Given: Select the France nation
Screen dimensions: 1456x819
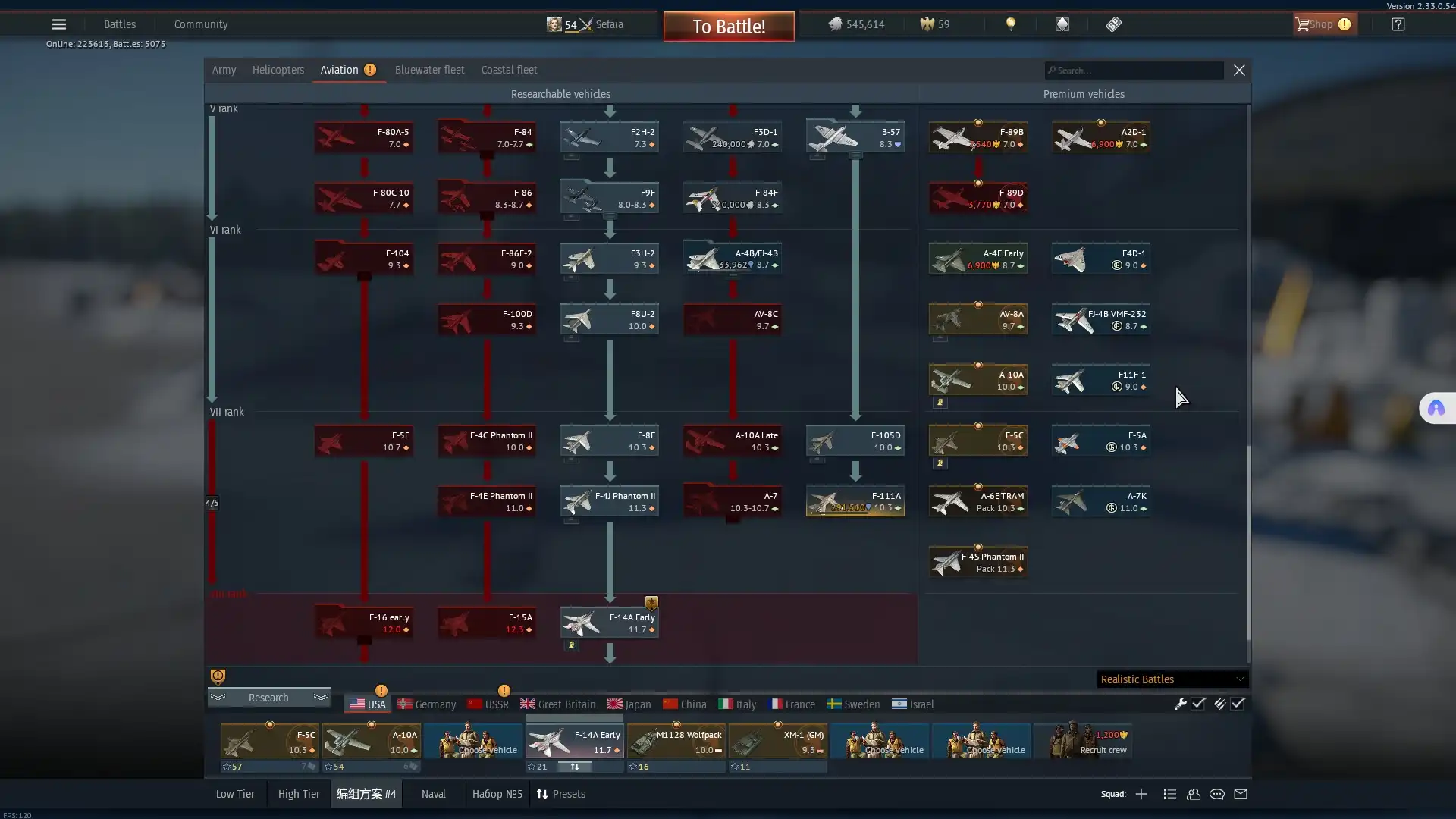Looking at the screenshot, I should point(791,704).
